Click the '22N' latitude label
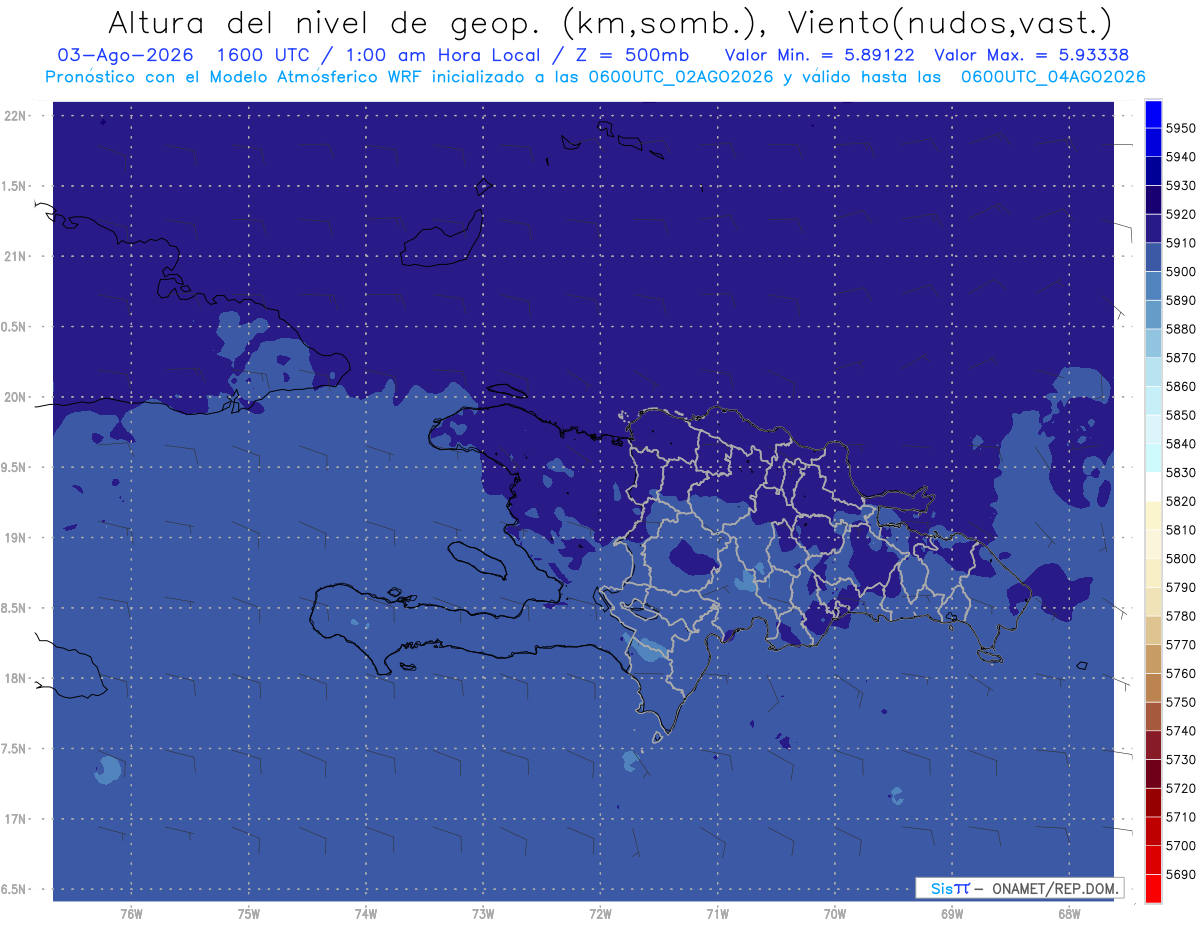The width and height of the screenshot is (1200, 927). pyautogui.click(x=16, y=116)
